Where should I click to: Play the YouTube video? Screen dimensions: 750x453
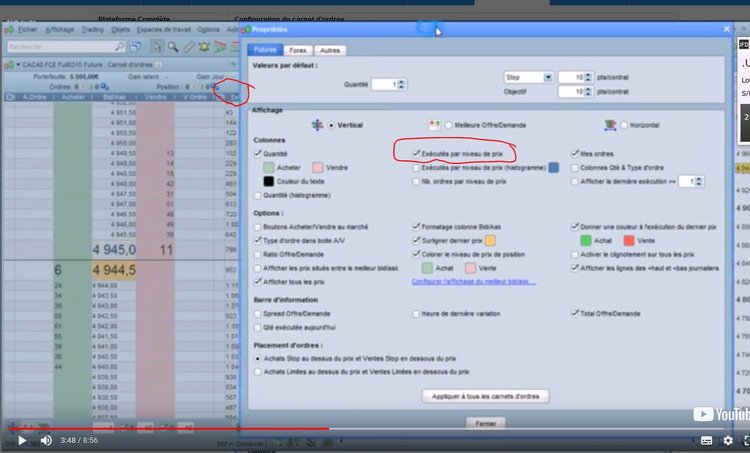point(22,440)
